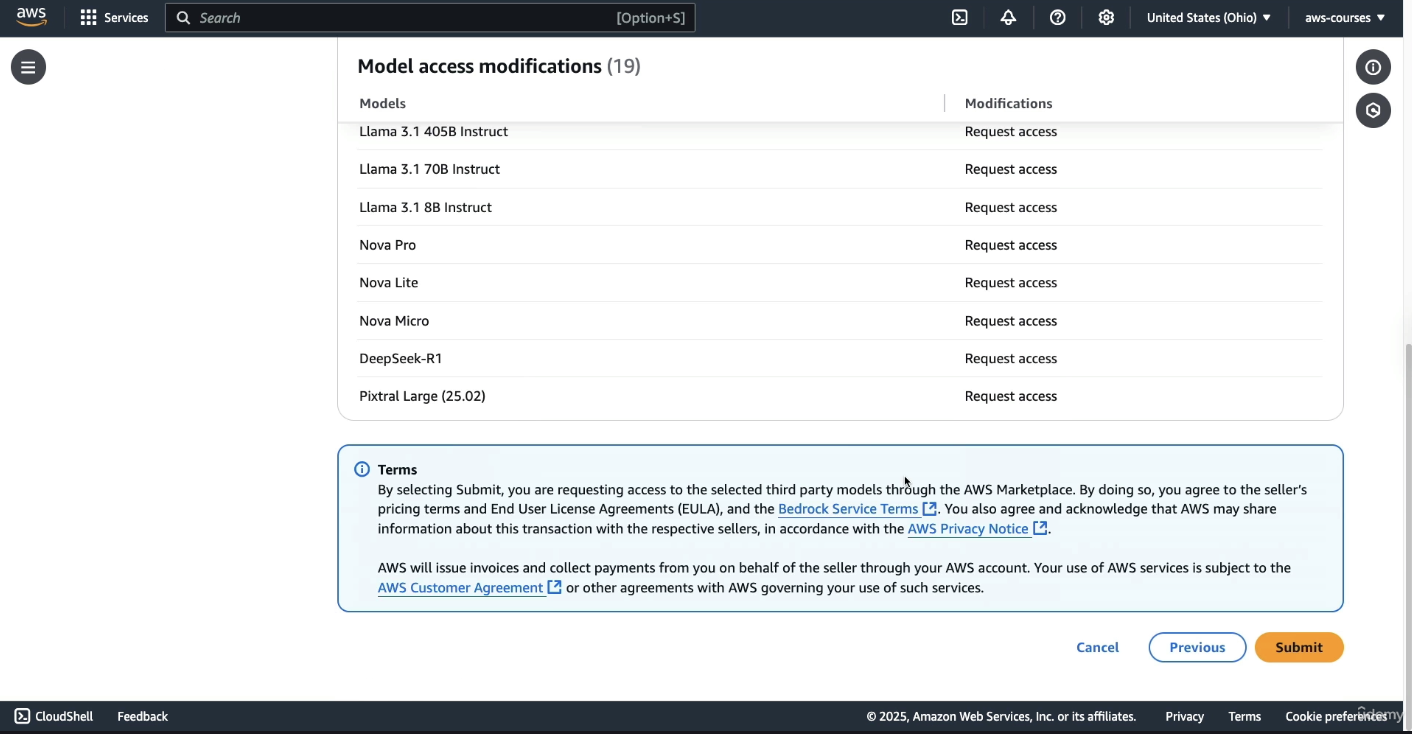Select the Llama 3.1 405B Instruct row name
The width and height of the screenshot is (1412, 734).
click(433, 132)
